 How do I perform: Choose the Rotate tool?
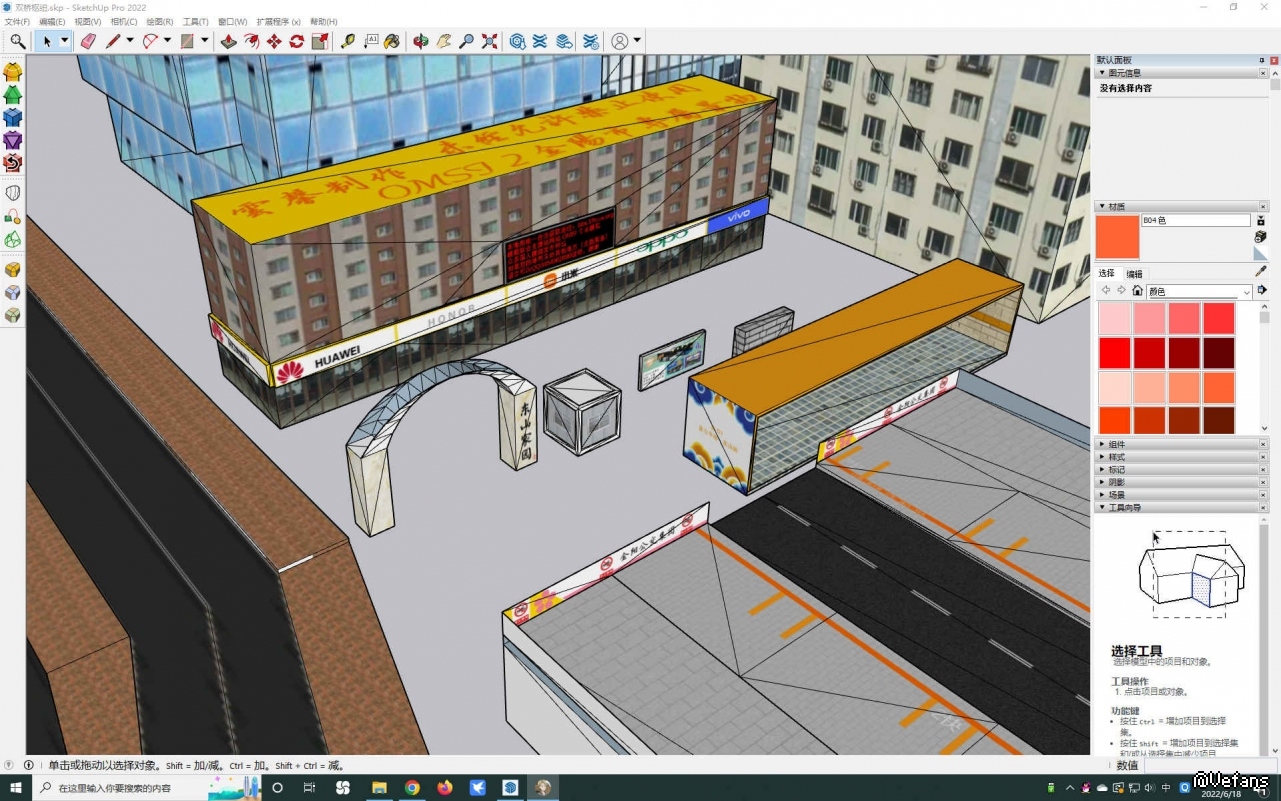(297, 41)
